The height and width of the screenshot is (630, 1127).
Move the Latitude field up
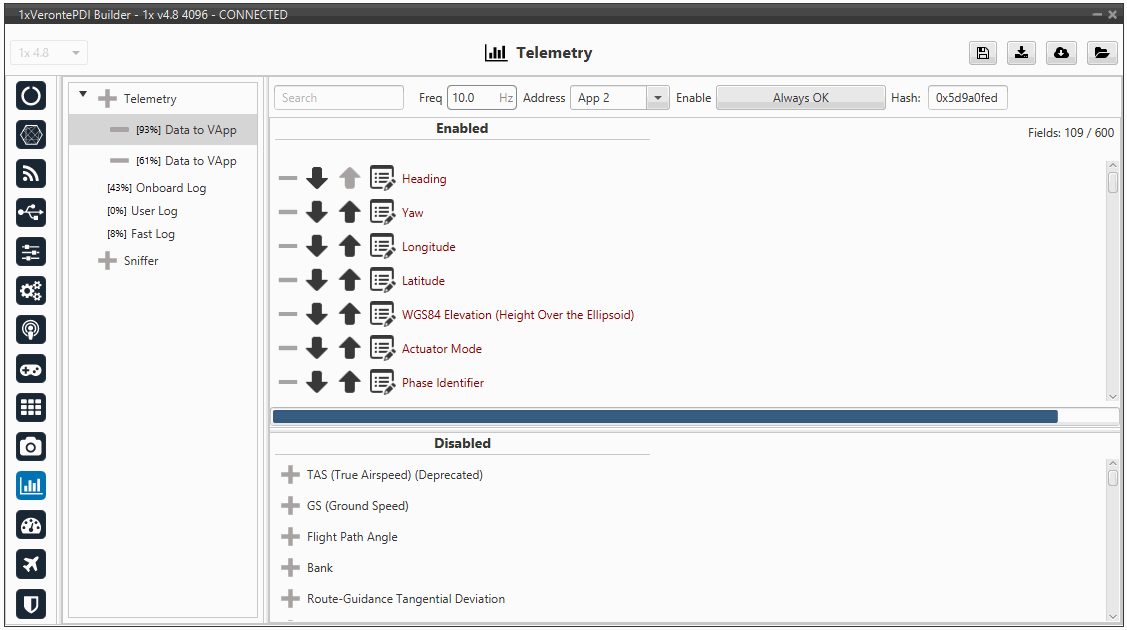349,281
